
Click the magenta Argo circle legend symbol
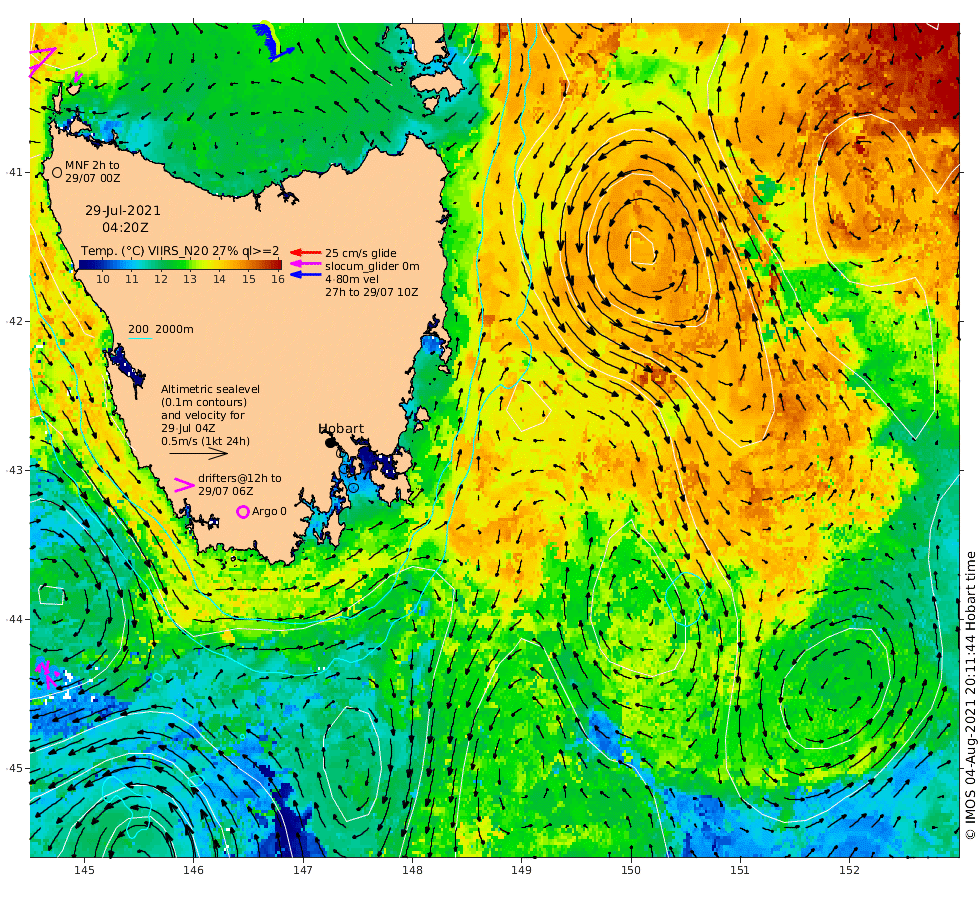point(242,512)
